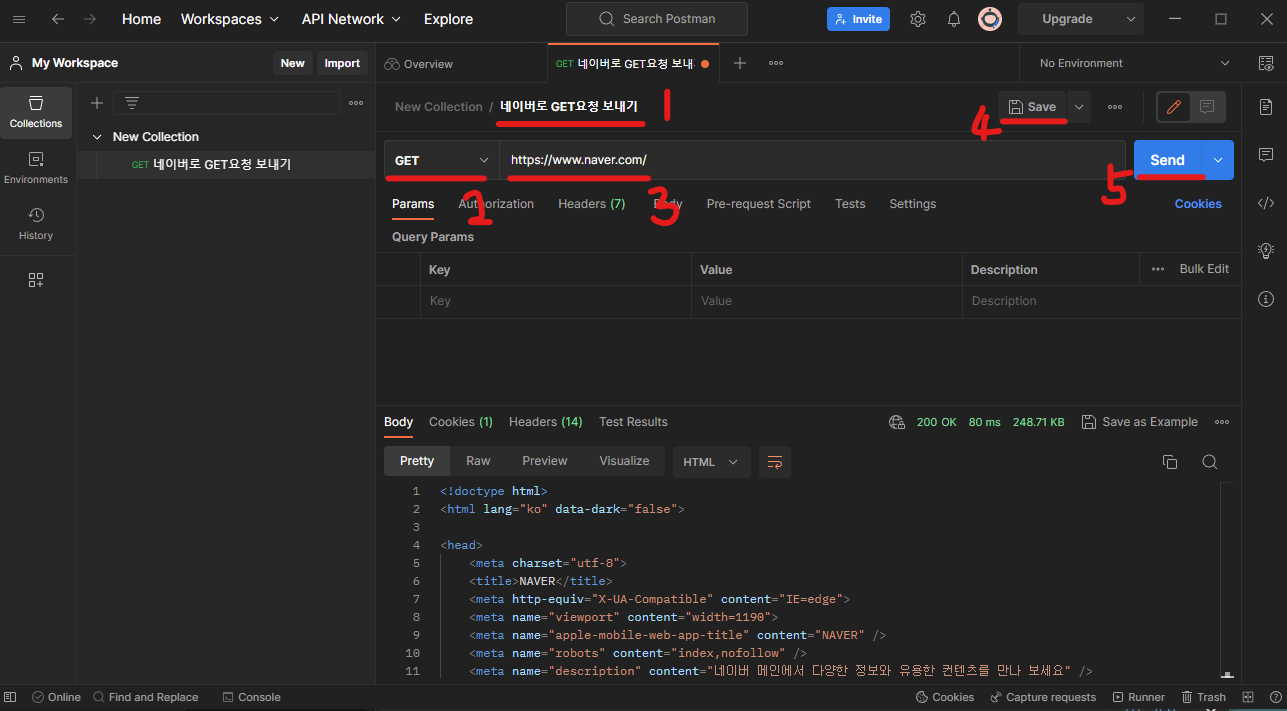The height and width of the screenshot is (711, 1287).
Task: Search within the response body
Action: pos(1210,462)
